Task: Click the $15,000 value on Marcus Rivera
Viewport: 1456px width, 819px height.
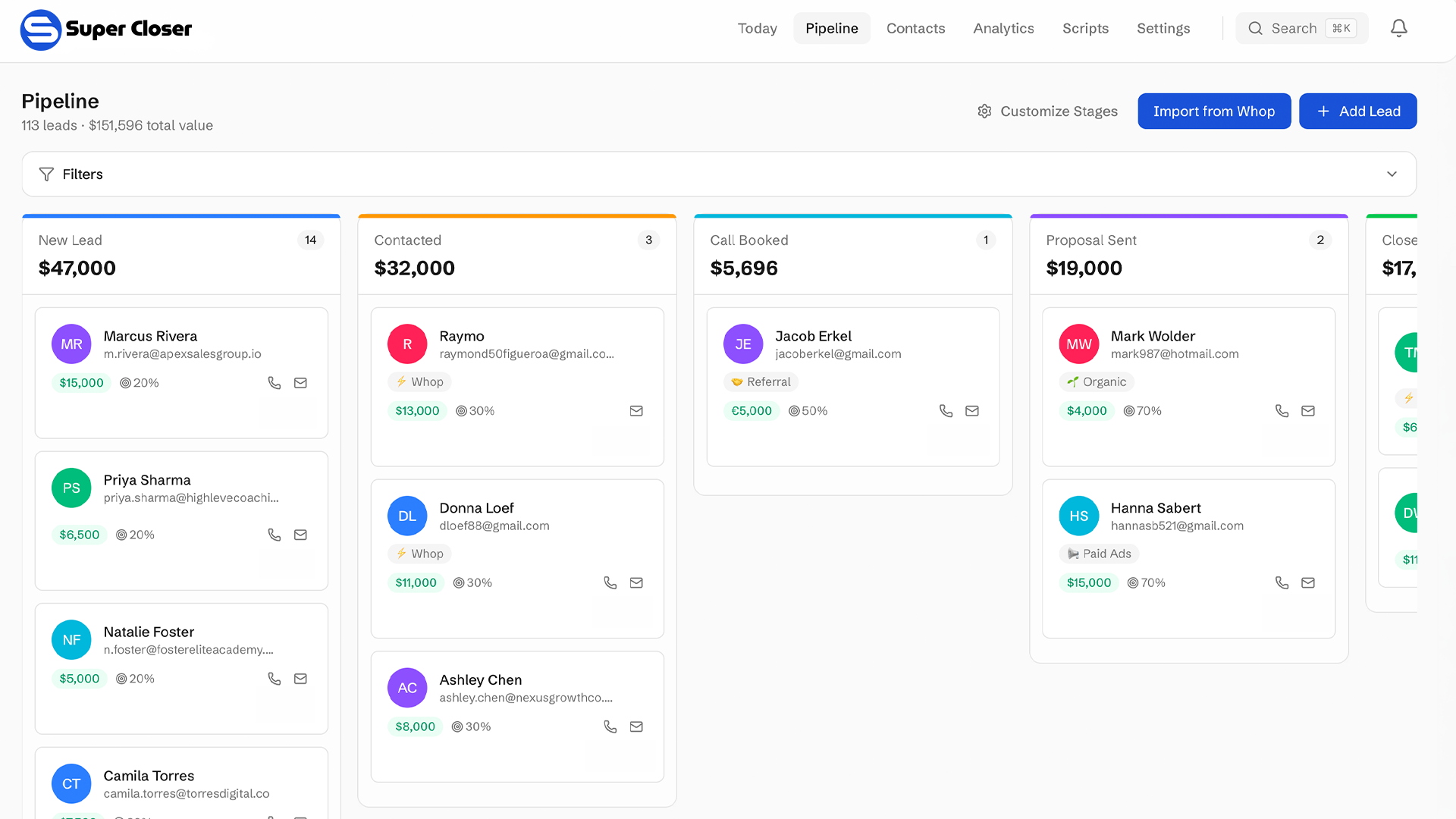Action: (81, 383)
